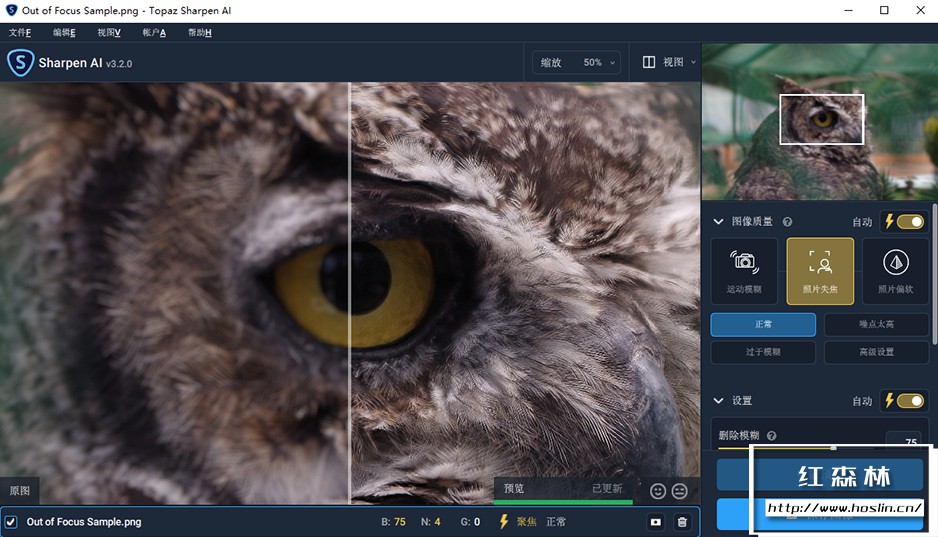Open the 缩放 50% zoom dropdown
938x537 pixels.
577,63
